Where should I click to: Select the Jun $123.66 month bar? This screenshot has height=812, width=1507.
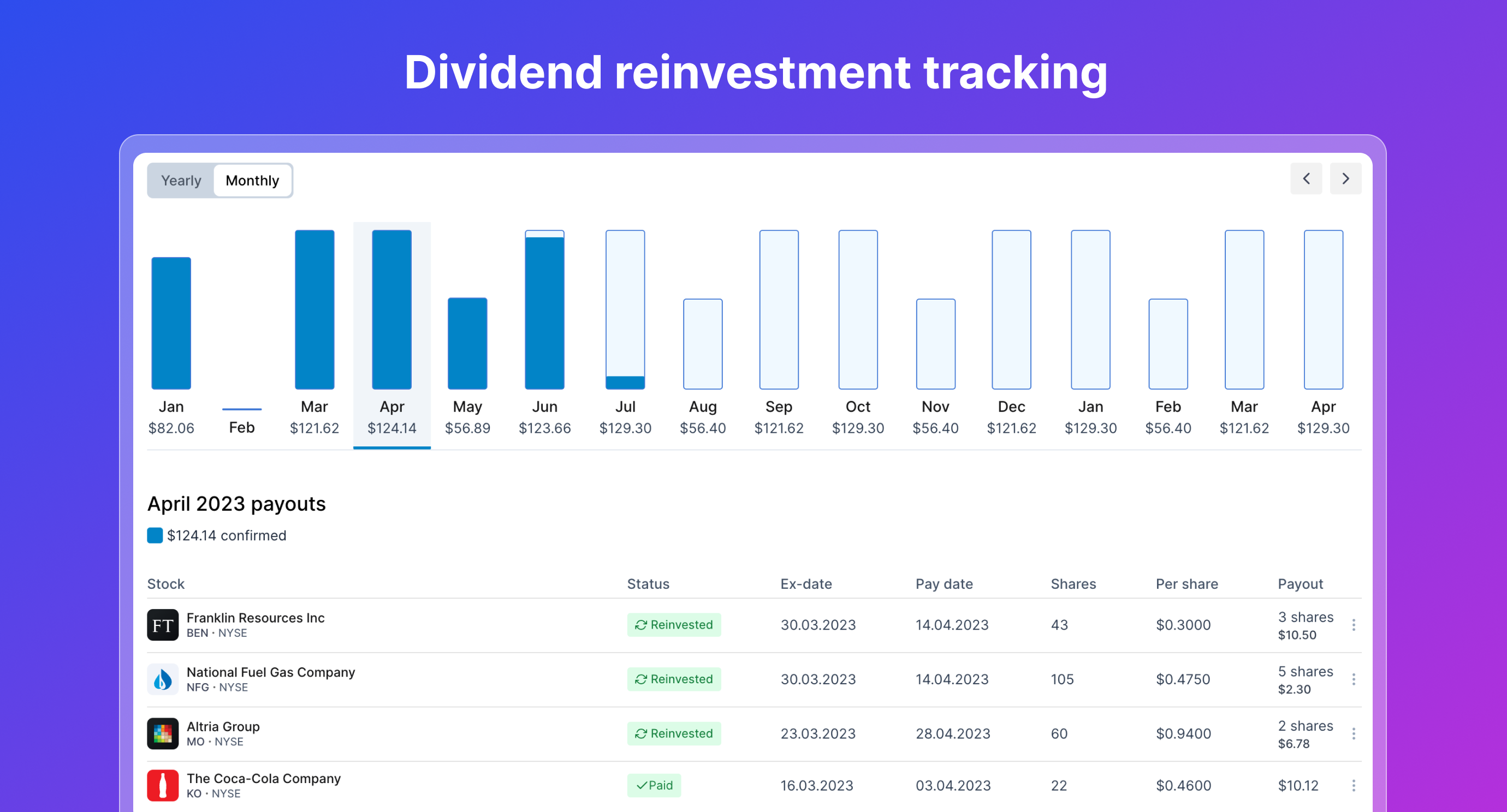click(x=545, y=310)
